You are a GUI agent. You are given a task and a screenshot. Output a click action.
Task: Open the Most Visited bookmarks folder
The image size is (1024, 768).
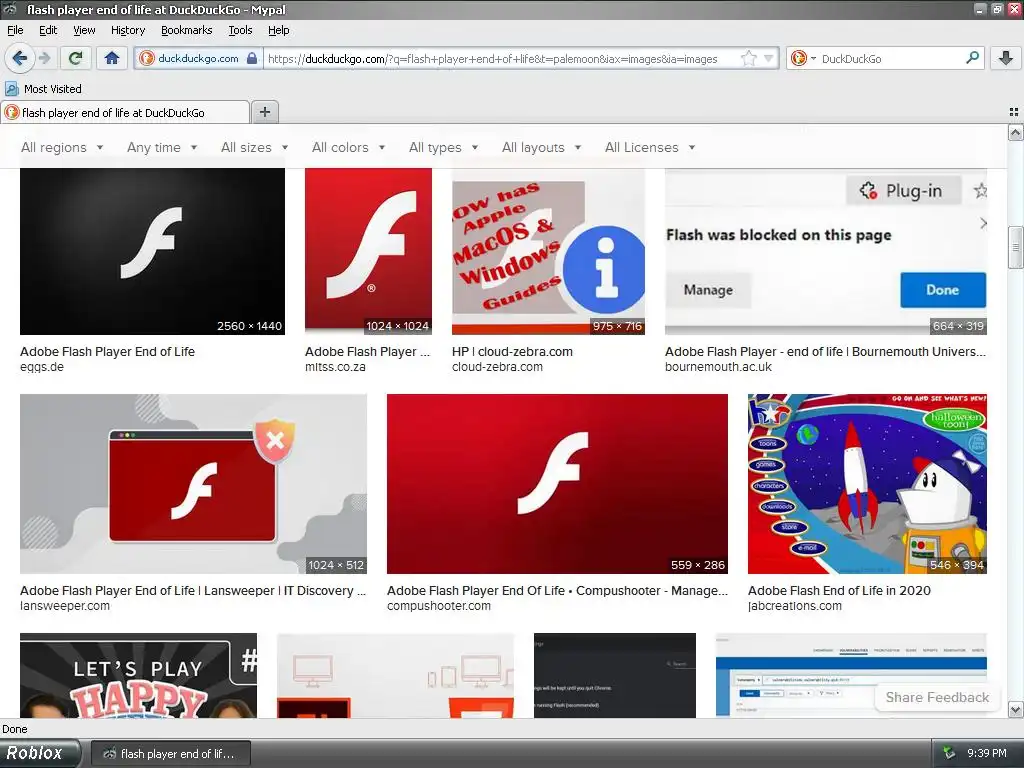(x=43, y=89)
